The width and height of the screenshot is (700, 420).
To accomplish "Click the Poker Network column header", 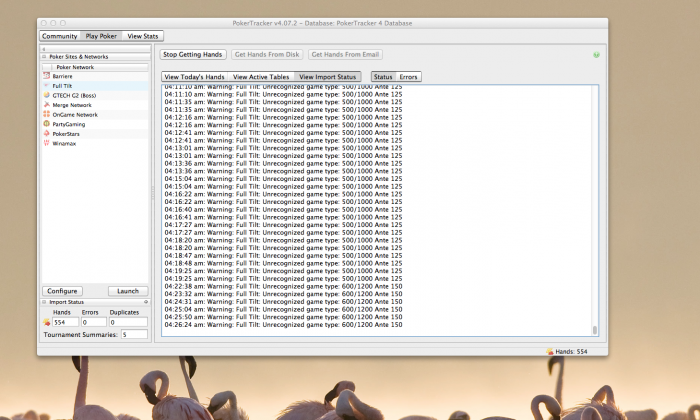I will coord(95,67).
